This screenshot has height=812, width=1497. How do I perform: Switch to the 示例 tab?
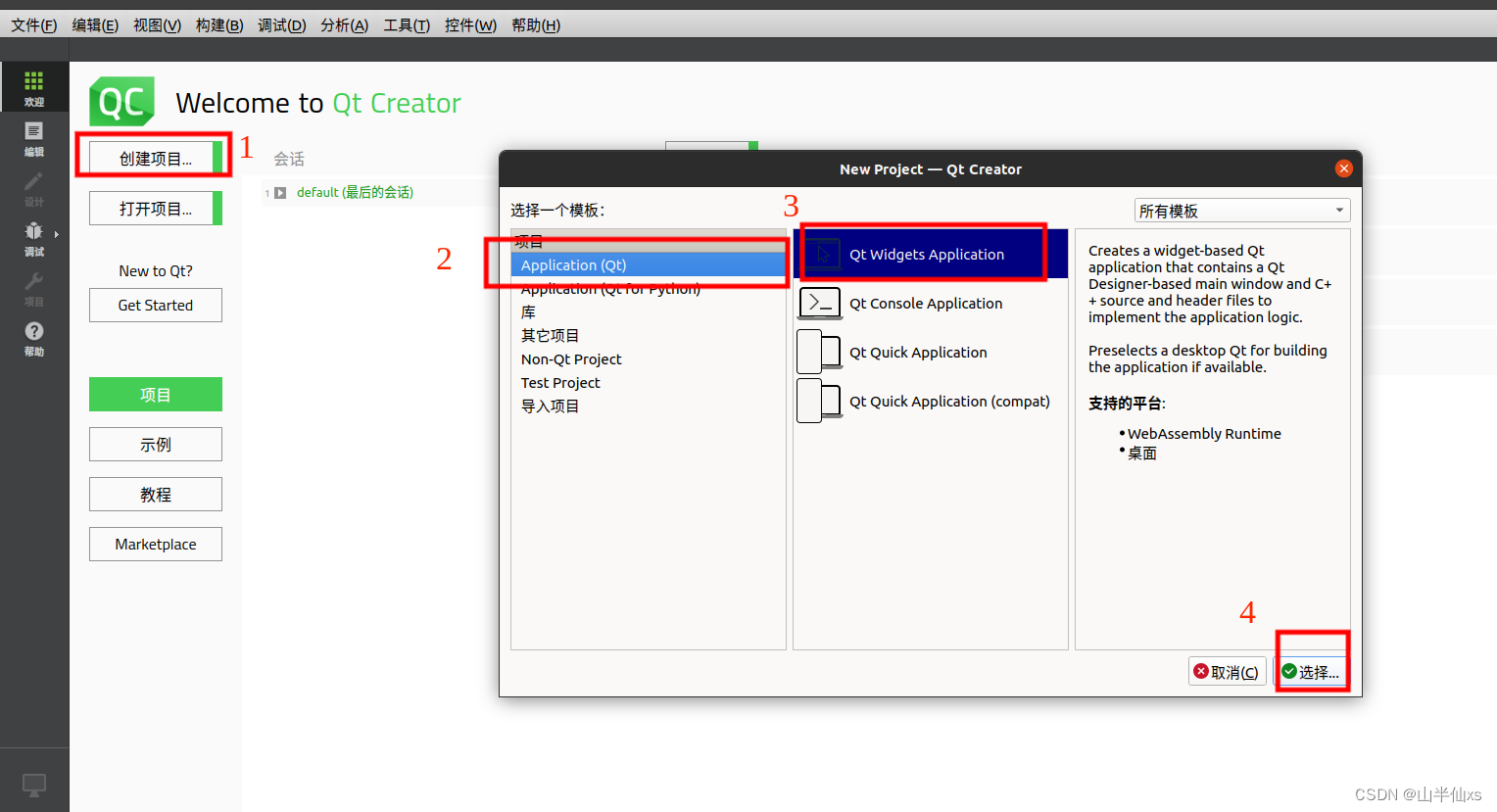pyautogui.click(x=156, y=445)
